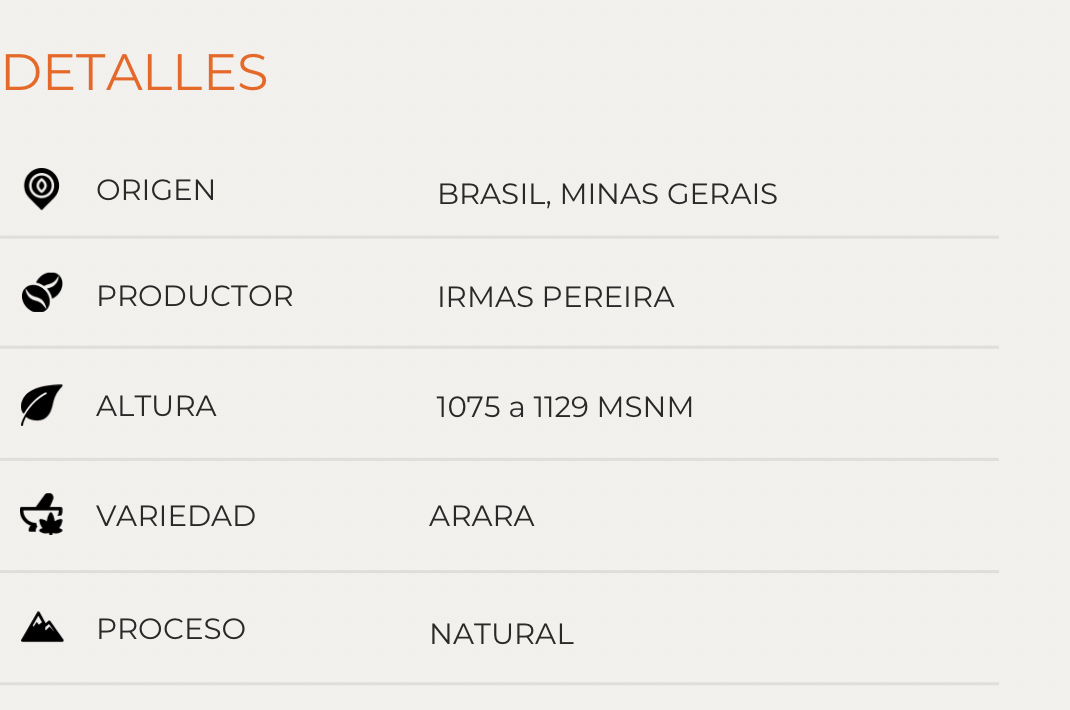This screenshot has width=1070, height=710.
Task: Click the mountain icon beside Proceso
Action: tap(42, 627)
